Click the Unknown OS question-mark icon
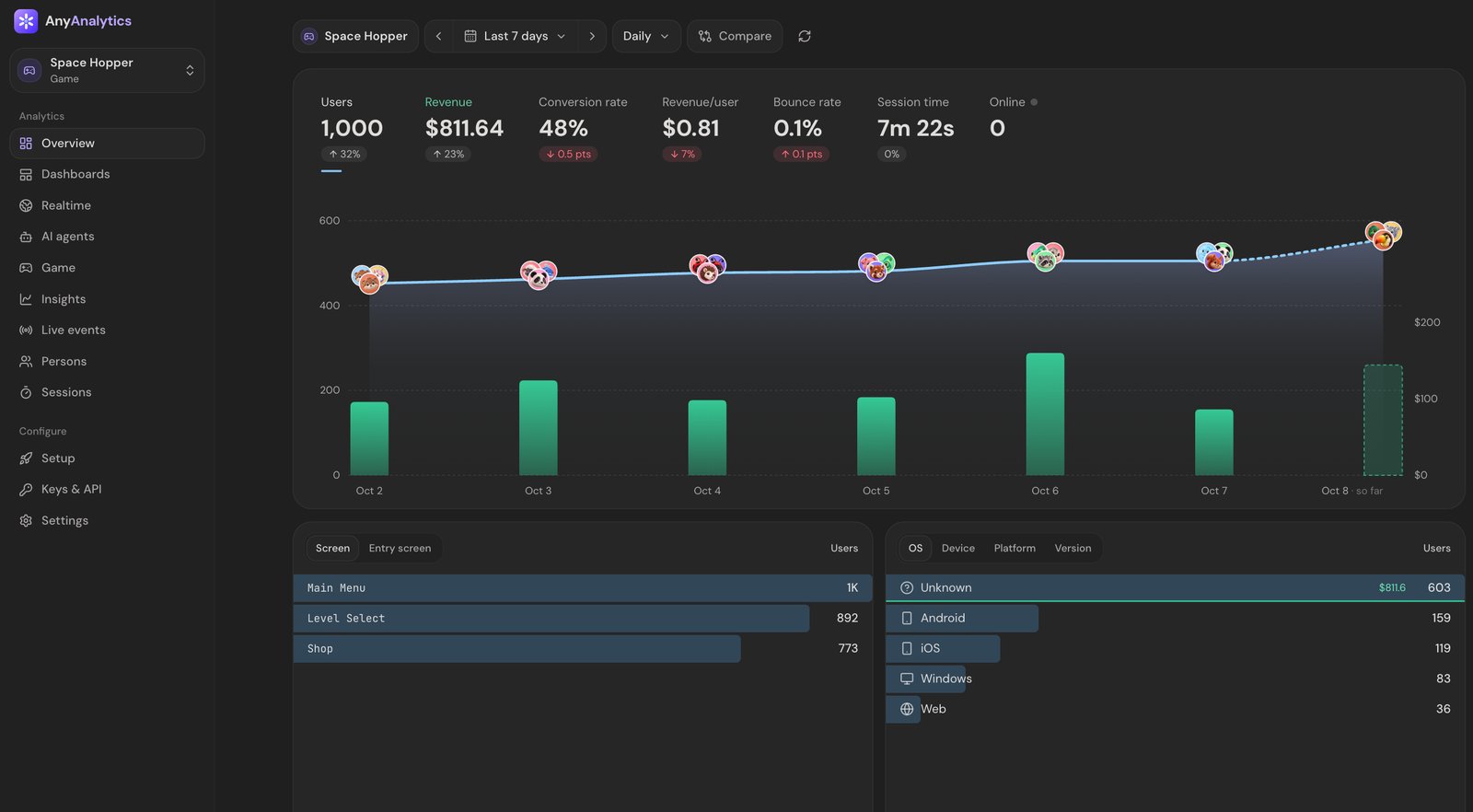The height and width of the screenshot is (812, 1473). 907,587
